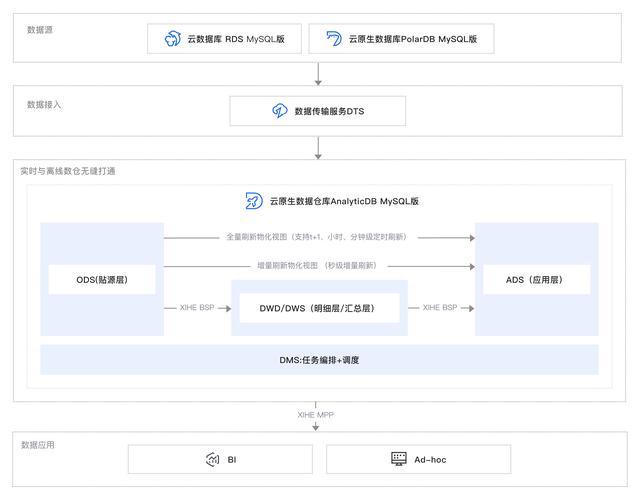Open the Ad-hoc application box
639x500 pixels.
pos(419,459)
